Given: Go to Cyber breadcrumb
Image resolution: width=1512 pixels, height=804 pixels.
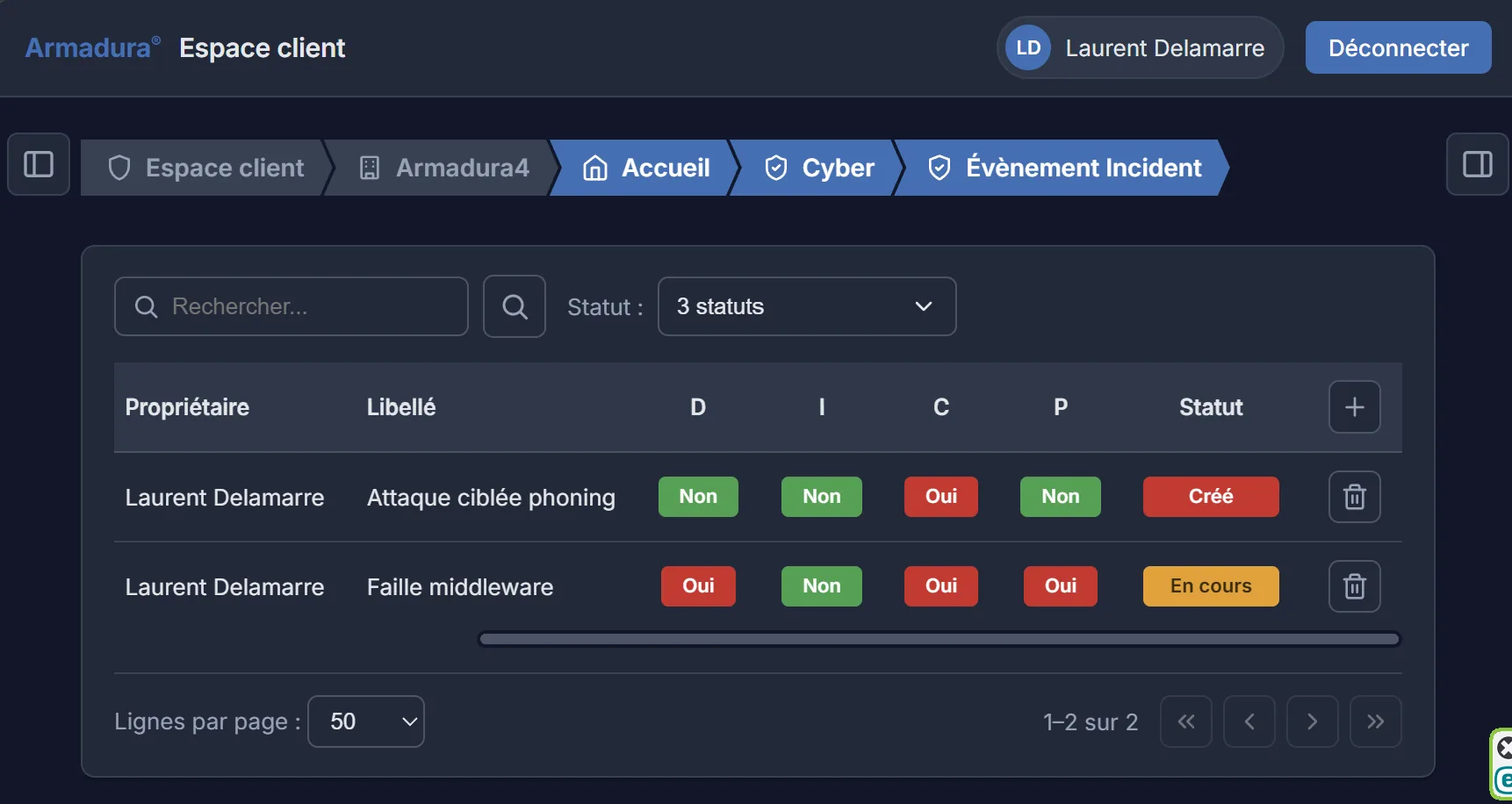Looking at the screenshot, I should [819, 168].
